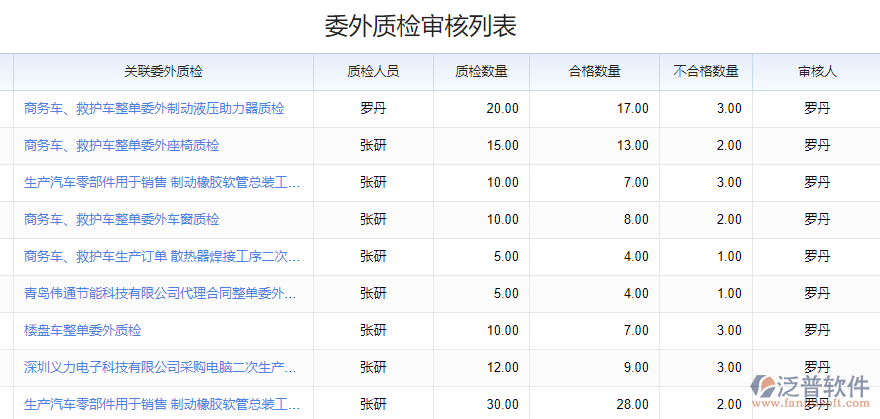Image resolution: width=880 pixels, height=419 pixels.
Task: Select 质检人员 张研 in 座椅质检 row
Action: (x=373, y=145)
